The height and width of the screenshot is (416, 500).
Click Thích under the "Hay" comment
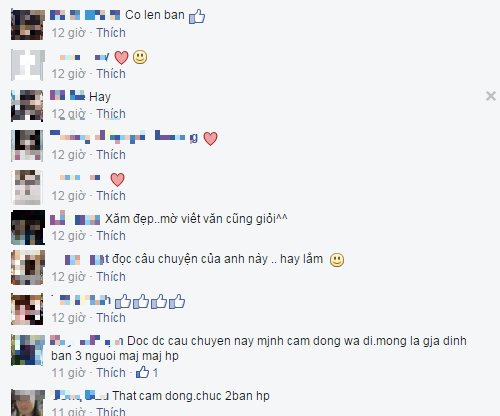tap(111, 114)
